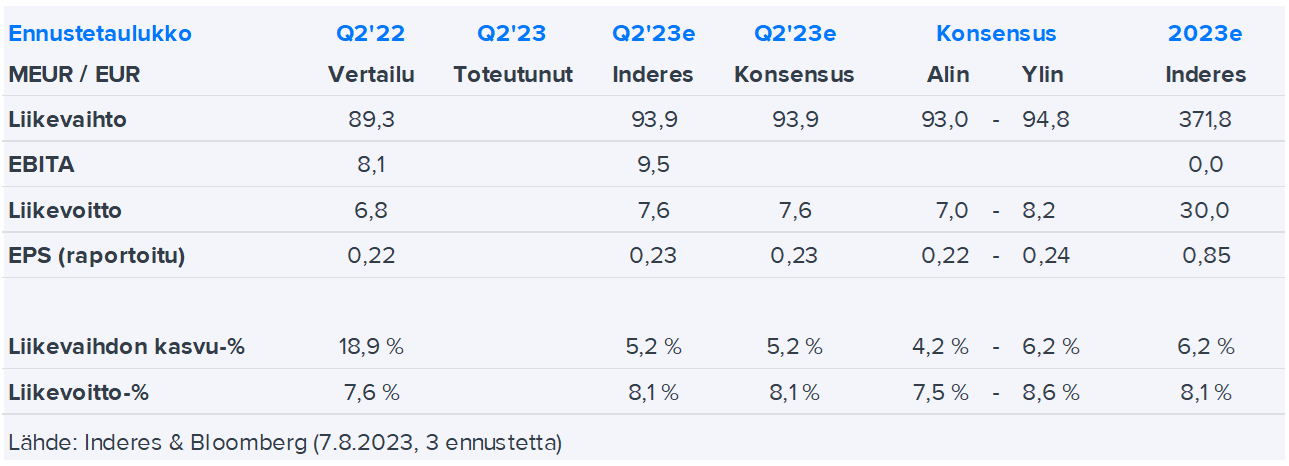Select the Liikevaihto row label
The height and width of the screenshot is (466, 1289).
pos(67,120)
